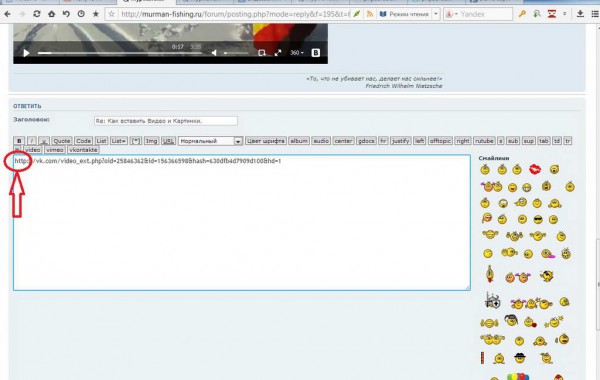The height and width of the screenshot is (380, 600).
Task: Open the font size dropdown
Action: 210,141
